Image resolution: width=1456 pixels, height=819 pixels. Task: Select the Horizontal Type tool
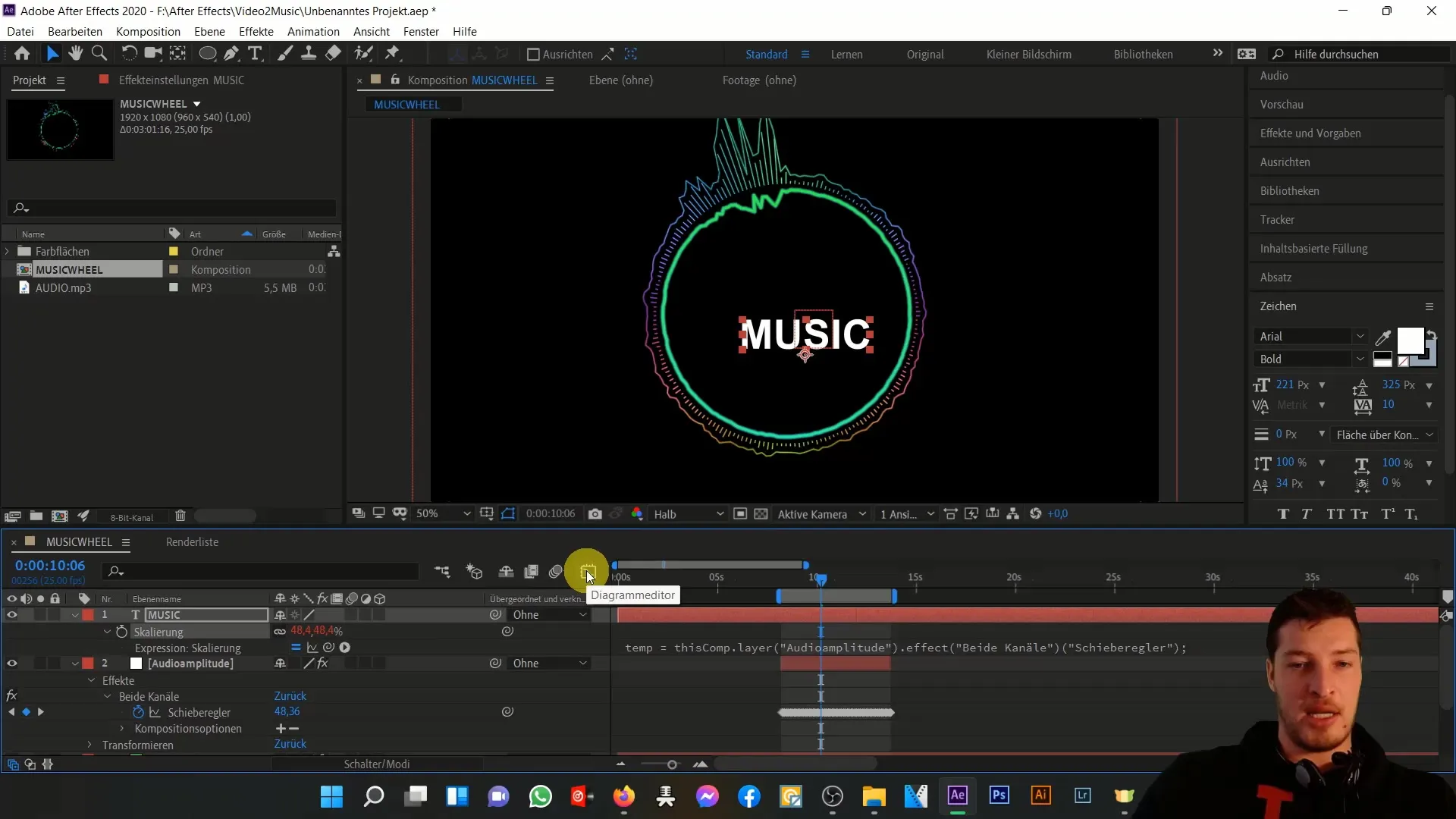tap(255, 54)
